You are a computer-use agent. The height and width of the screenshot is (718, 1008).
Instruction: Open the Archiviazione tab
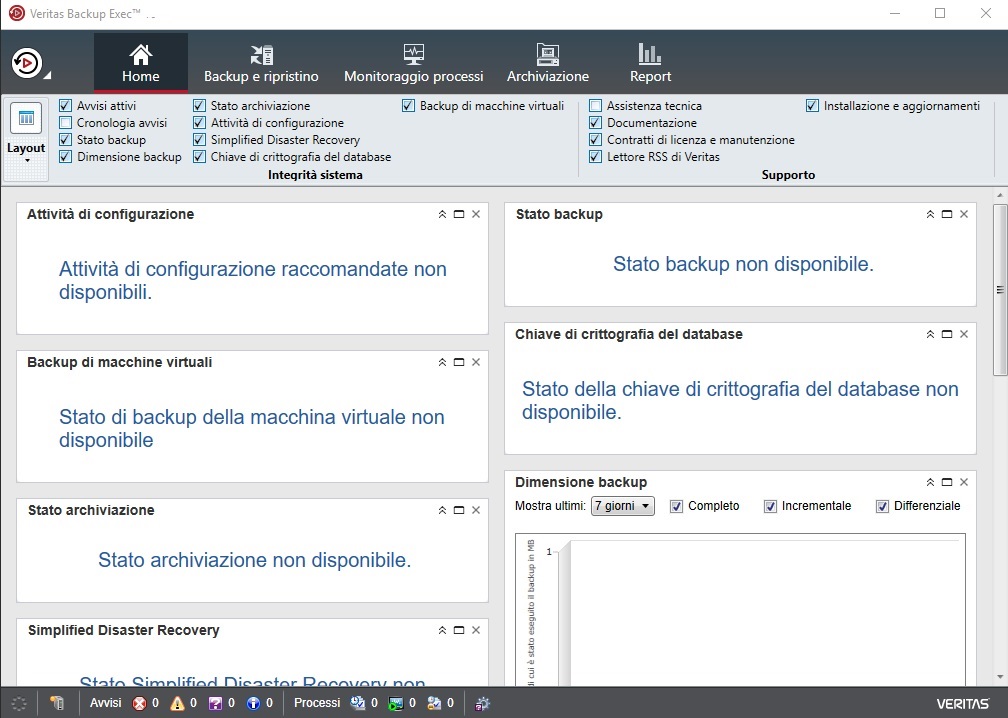pos(548,62)
